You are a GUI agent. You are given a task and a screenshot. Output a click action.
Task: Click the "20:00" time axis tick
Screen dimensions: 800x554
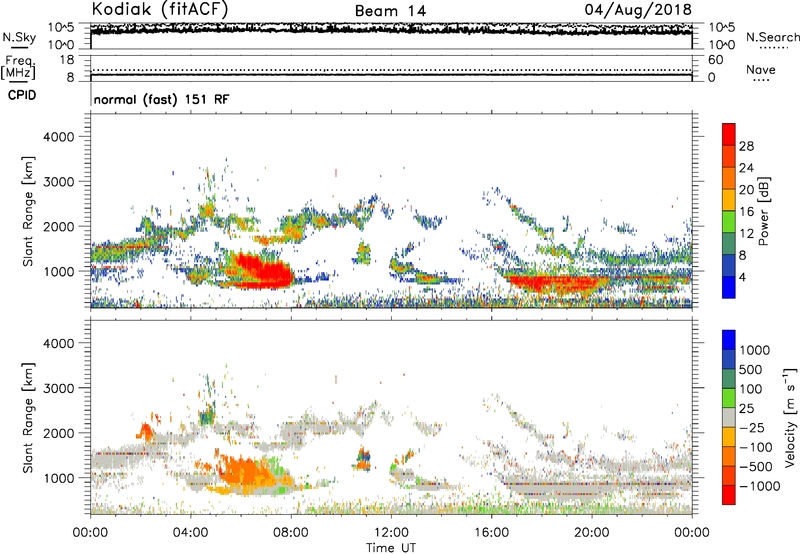click(591, 533)
